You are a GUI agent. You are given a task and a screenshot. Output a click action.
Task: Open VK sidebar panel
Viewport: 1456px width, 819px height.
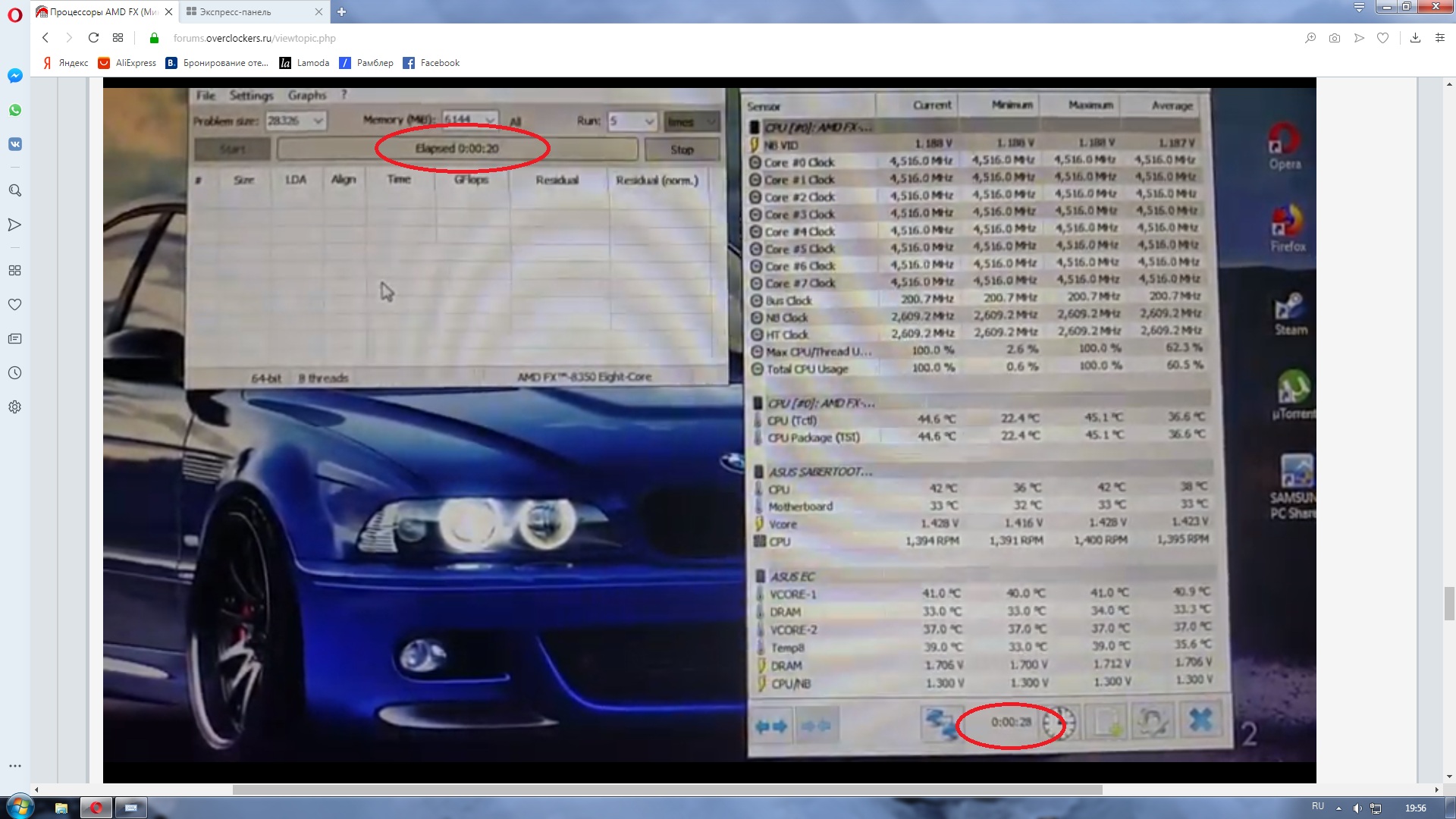[14, 144]
